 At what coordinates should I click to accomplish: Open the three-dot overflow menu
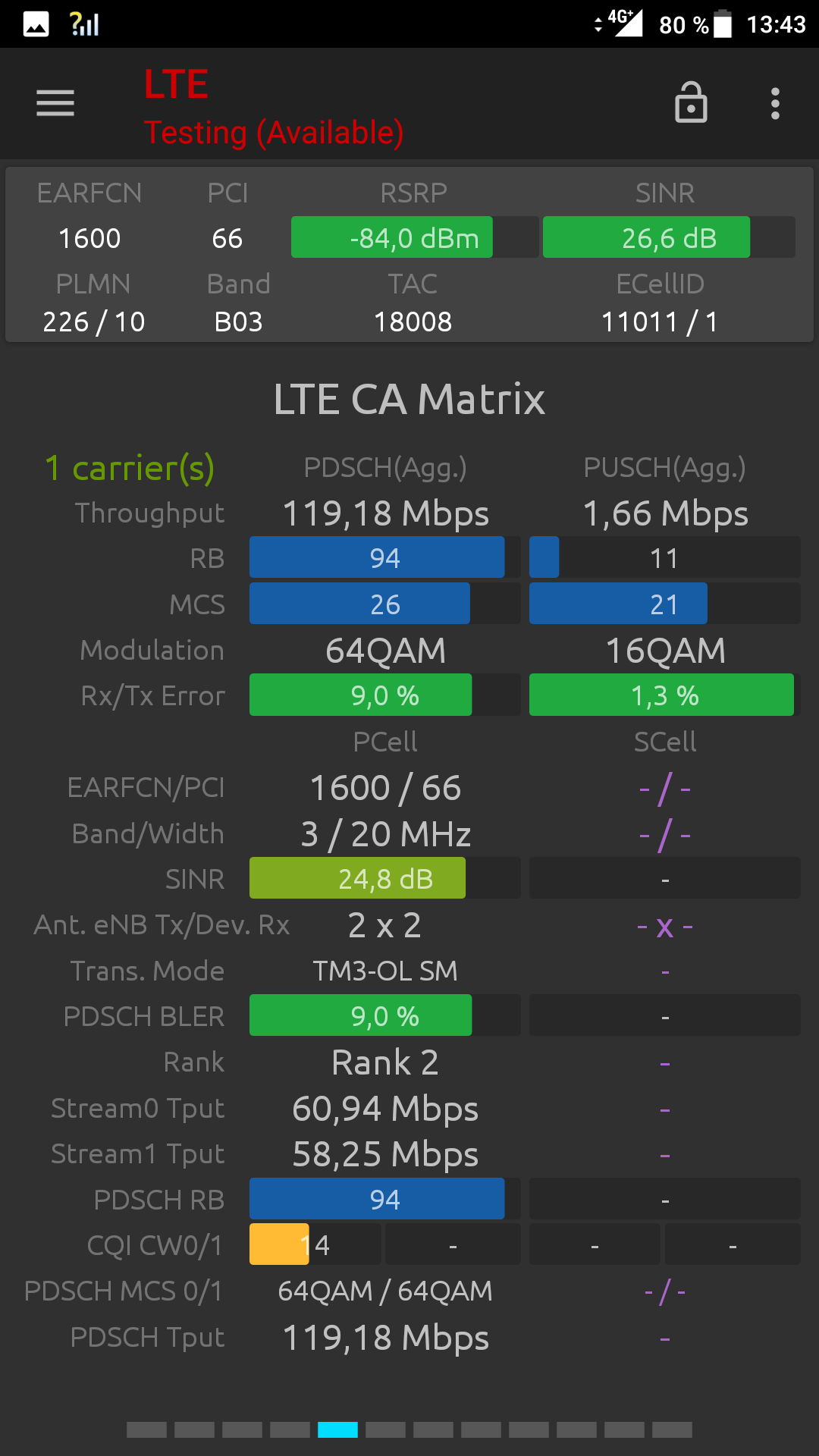[x=775, y=103]
